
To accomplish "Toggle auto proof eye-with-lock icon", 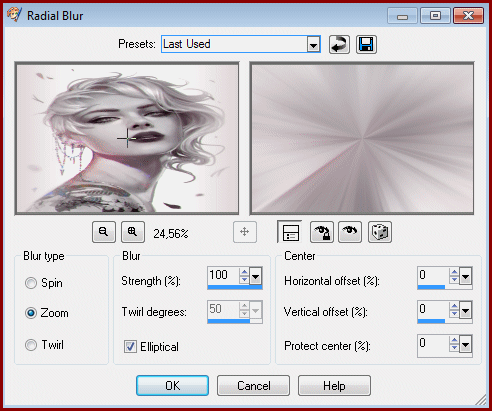I will pos(322,232).
